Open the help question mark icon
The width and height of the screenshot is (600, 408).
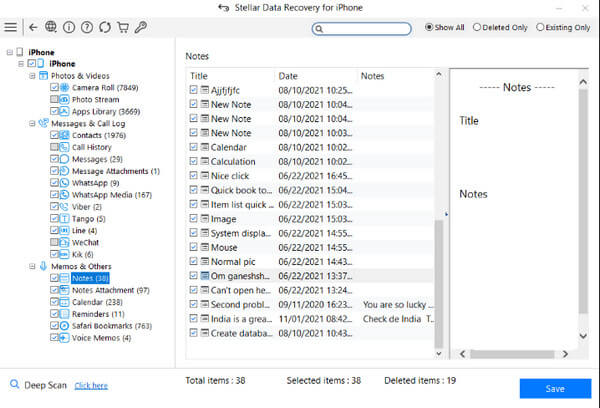tap(87, 27)
